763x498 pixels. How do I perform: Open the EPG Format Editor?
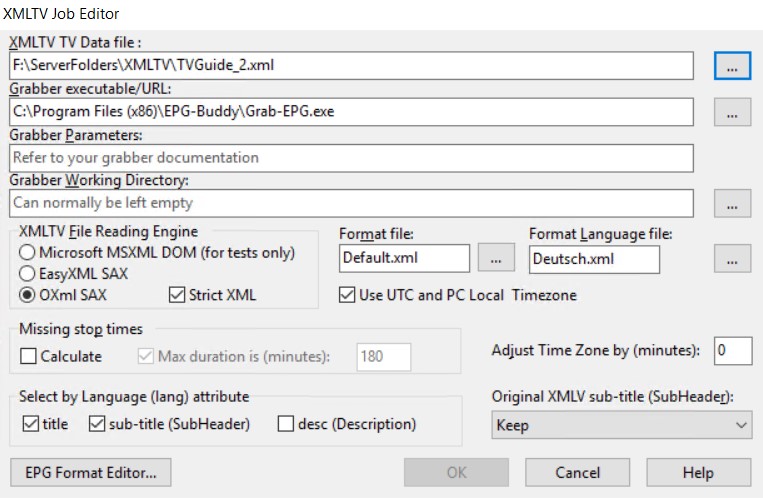pyautogui.click(x=91, y=472)
